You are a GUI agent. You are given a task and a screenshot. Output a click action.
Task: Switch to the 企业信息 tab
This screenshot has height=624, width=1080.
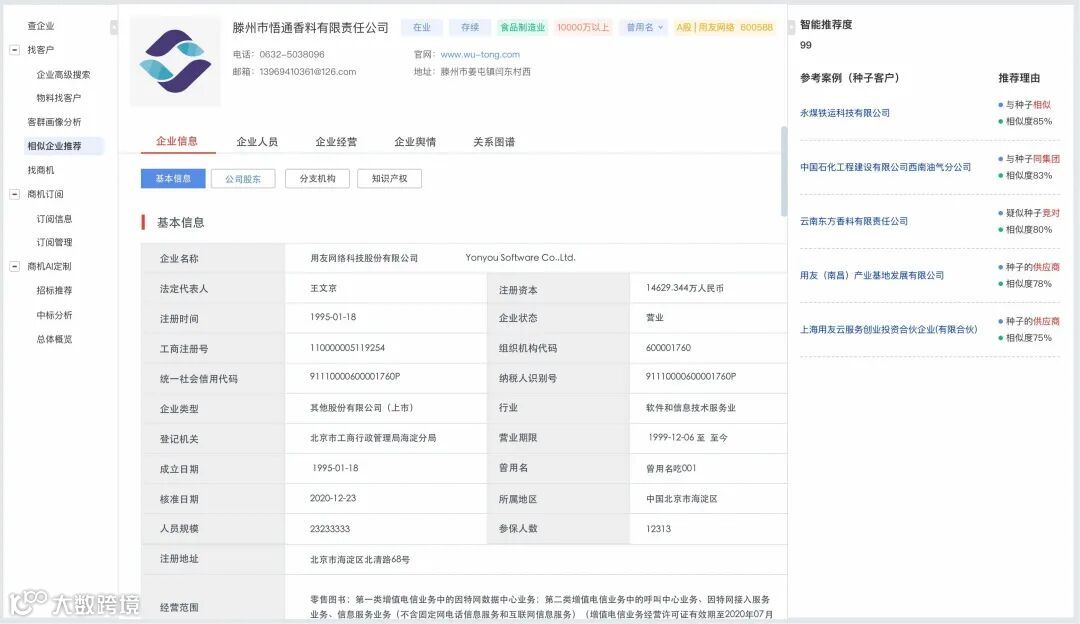[x=177, y=141]
